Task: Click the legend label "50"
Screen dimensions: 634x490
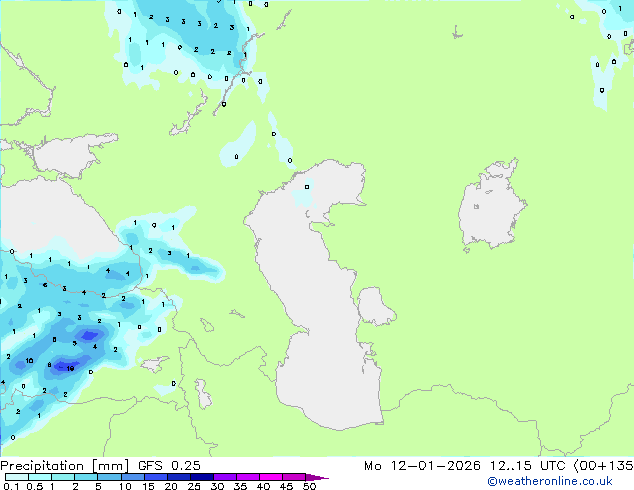Action: click(x=309, y=486)
